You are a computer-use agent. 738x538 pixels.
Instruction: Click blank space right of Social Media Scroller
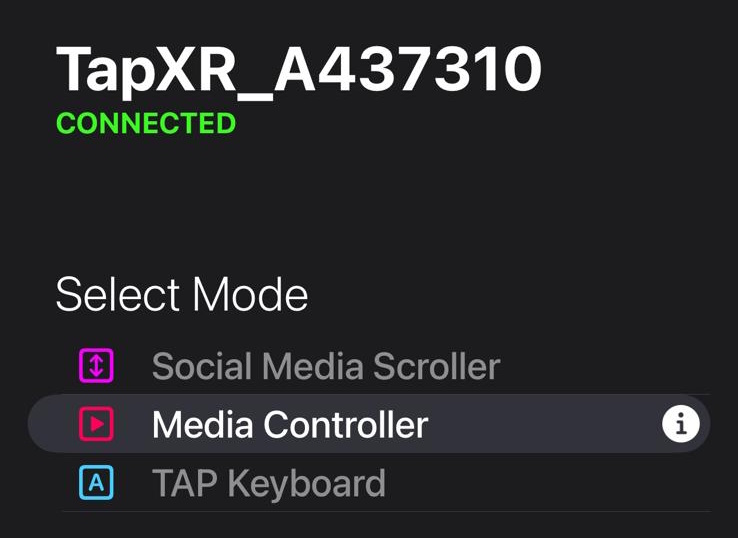coord(605,366)
